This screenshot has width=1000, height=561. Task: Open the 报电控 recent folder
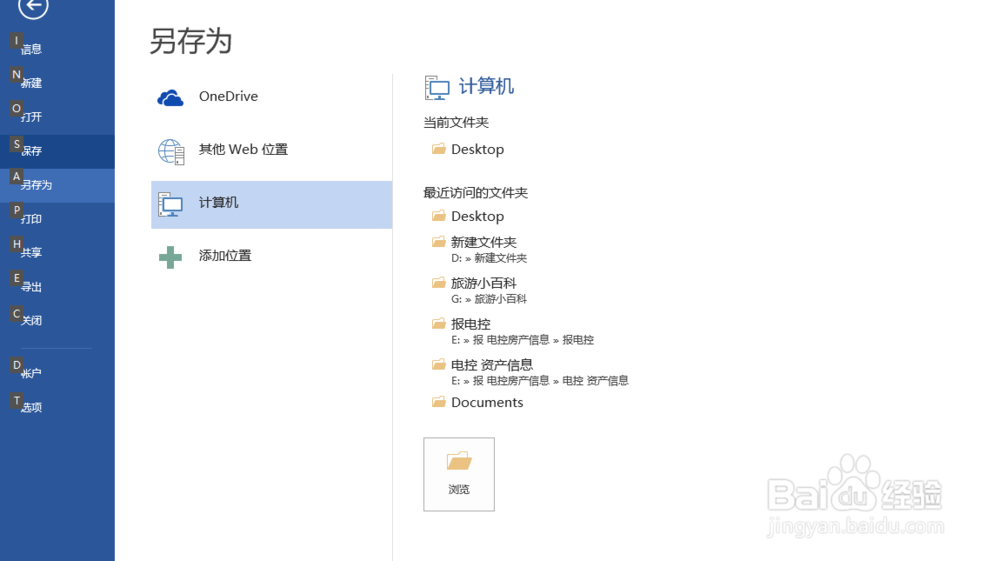pyautogui.click(x=471, y=324)
